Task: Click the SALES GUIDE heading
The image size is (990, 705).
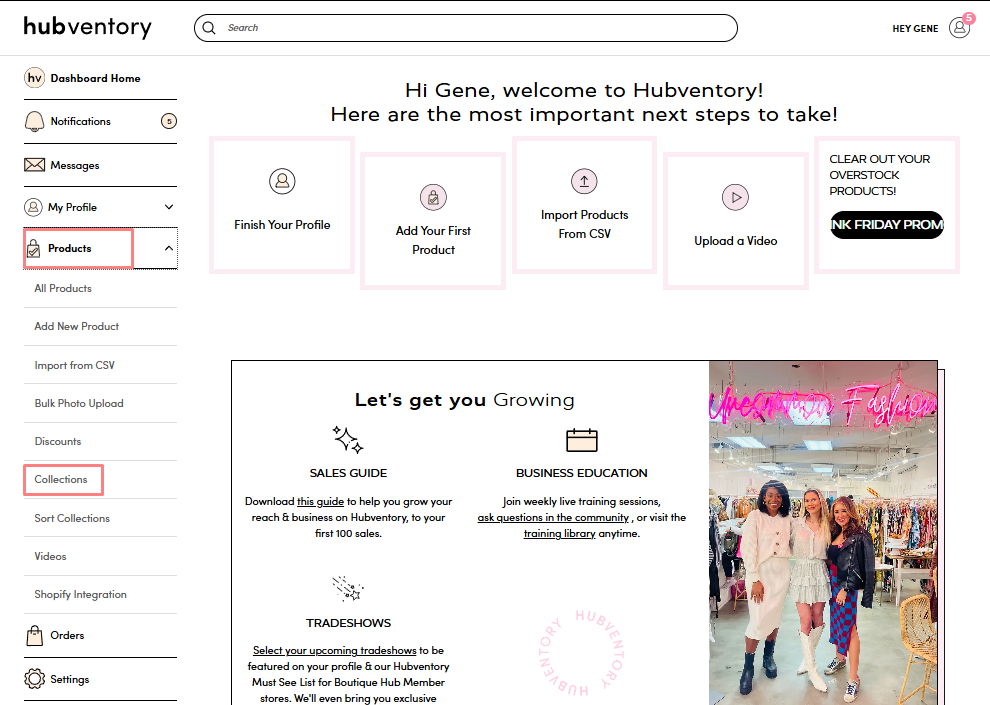Action: [348, 473]
